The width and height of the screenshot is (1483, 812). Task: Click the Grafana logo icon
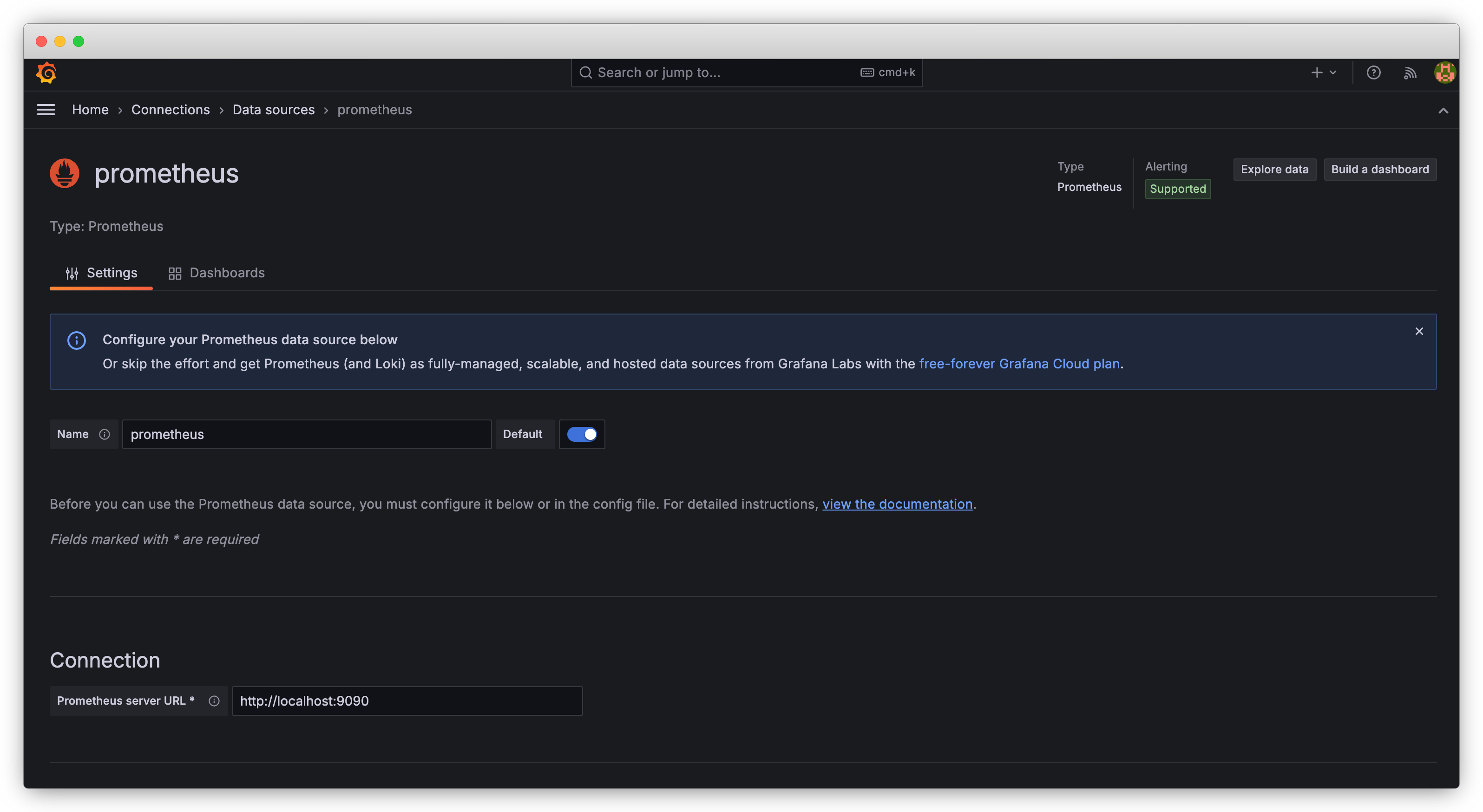coord(46,73)
